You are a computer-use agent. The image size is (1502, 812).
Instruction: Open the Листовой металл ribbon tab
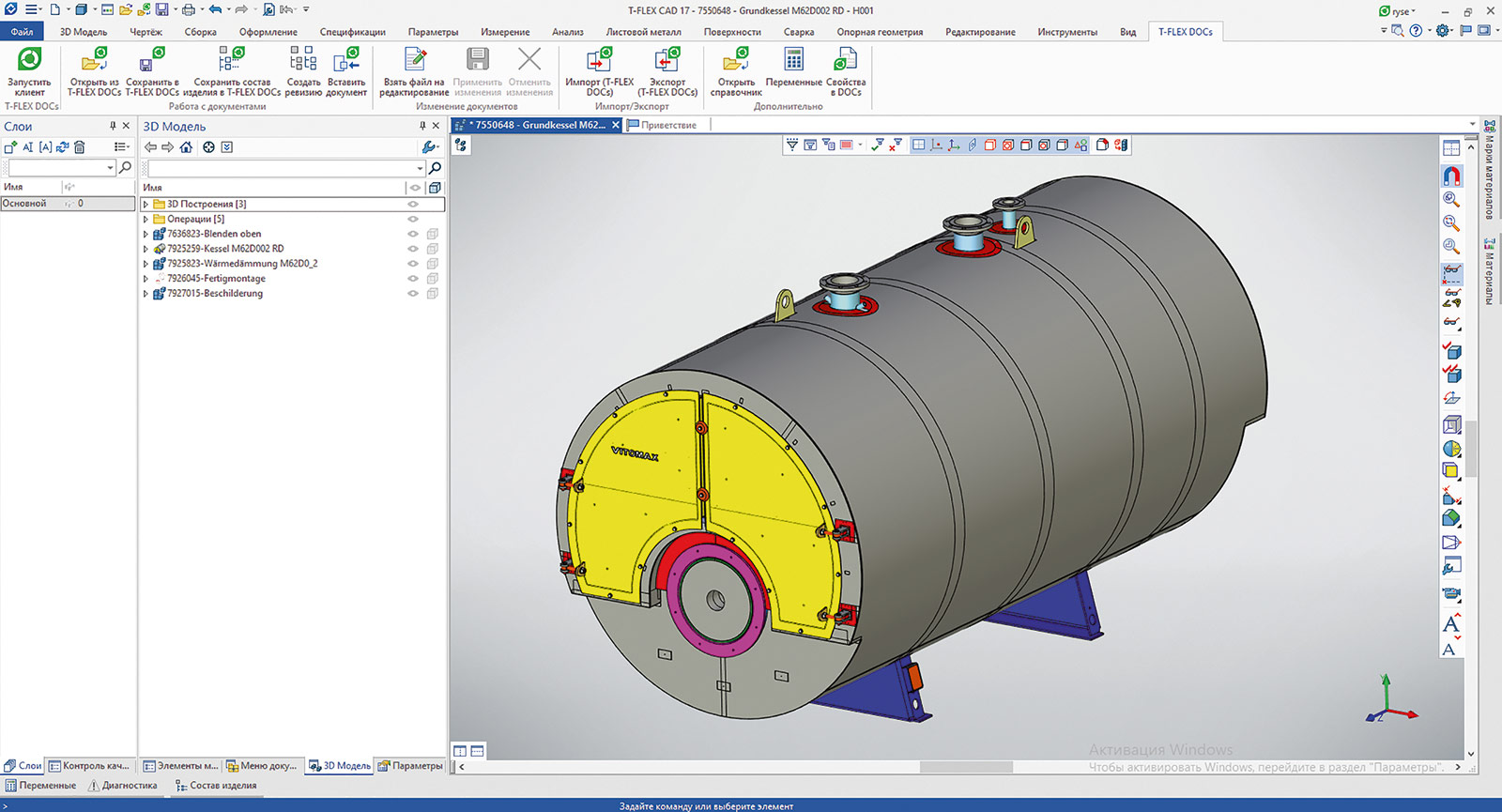[x=643, y=32]
